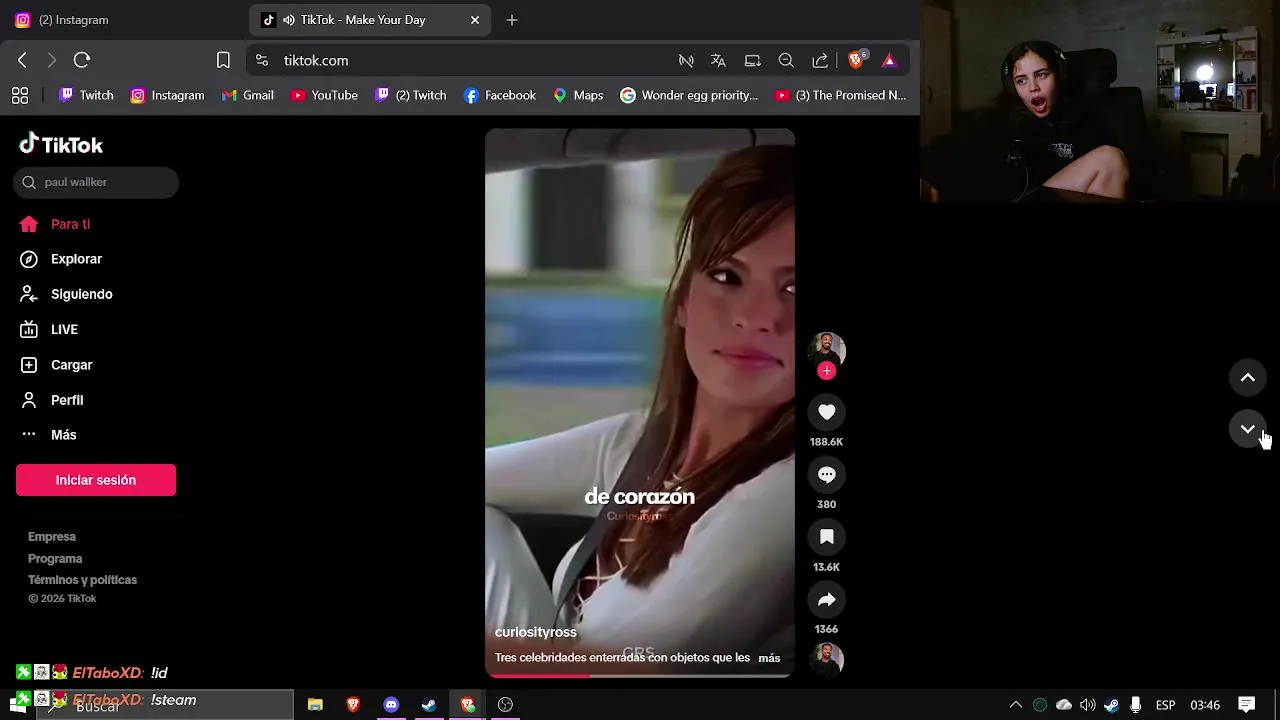This screenshot has width=1280, height=720.
Task: Open curiosityross creator avatar
Action: (x=826, y=351)
